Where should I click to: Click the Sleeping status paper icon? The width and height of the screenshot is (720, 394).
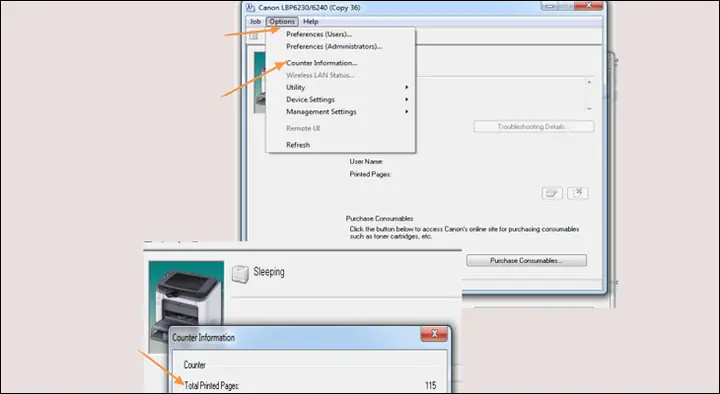click(x=240, y=273)
